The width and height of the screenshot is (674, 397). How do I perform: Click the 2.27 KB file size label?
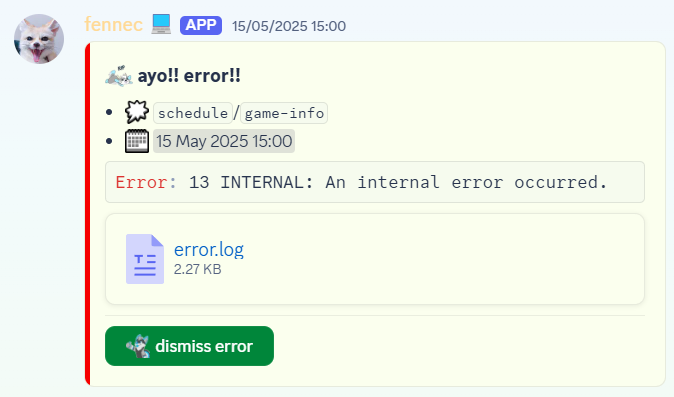[x=197, y=269]
